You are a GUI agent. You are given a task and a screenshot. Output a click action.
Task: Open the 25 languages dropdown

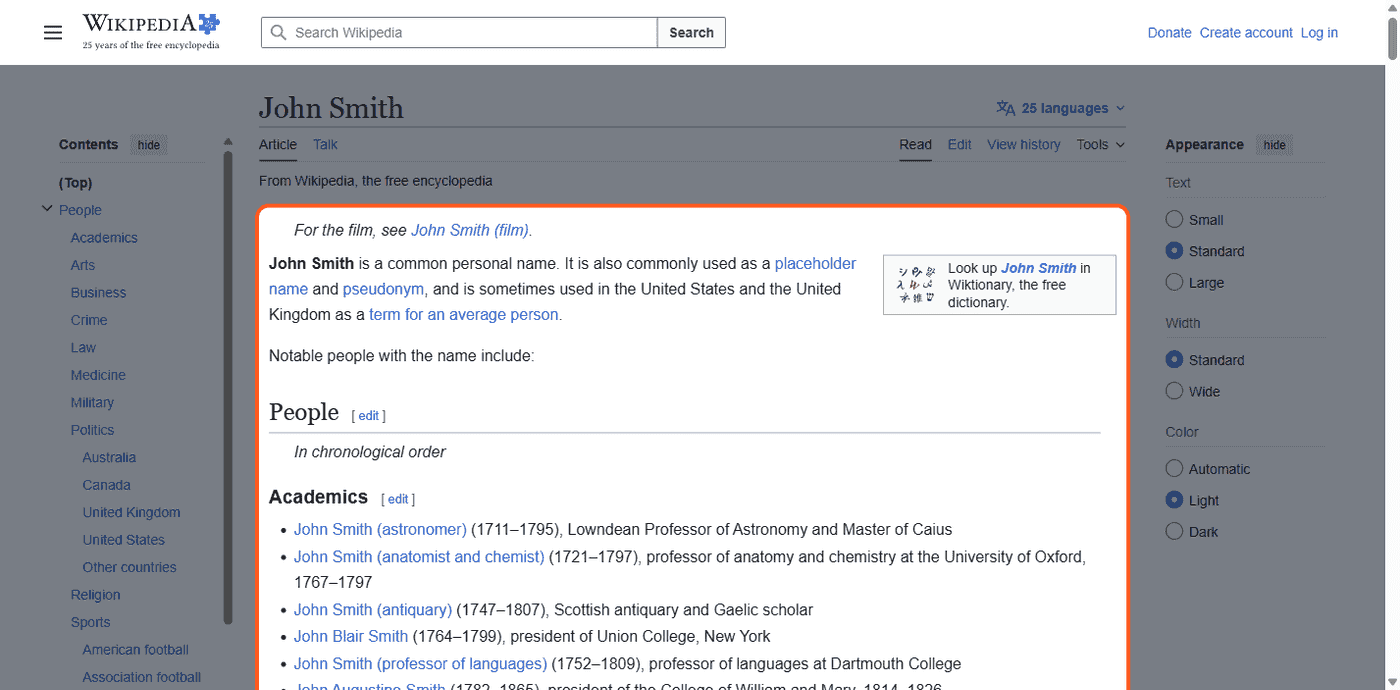tap(1061, 108)
